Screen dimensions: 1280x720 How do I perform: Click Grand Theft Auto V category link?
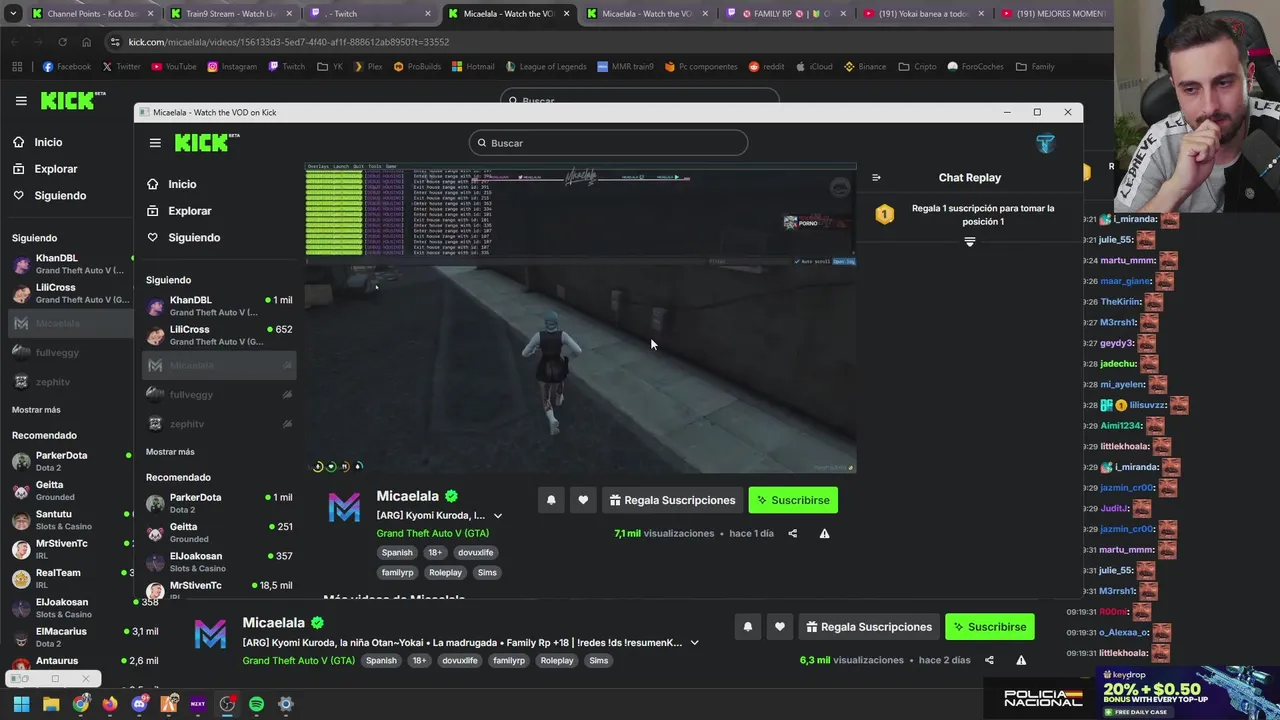433,533
